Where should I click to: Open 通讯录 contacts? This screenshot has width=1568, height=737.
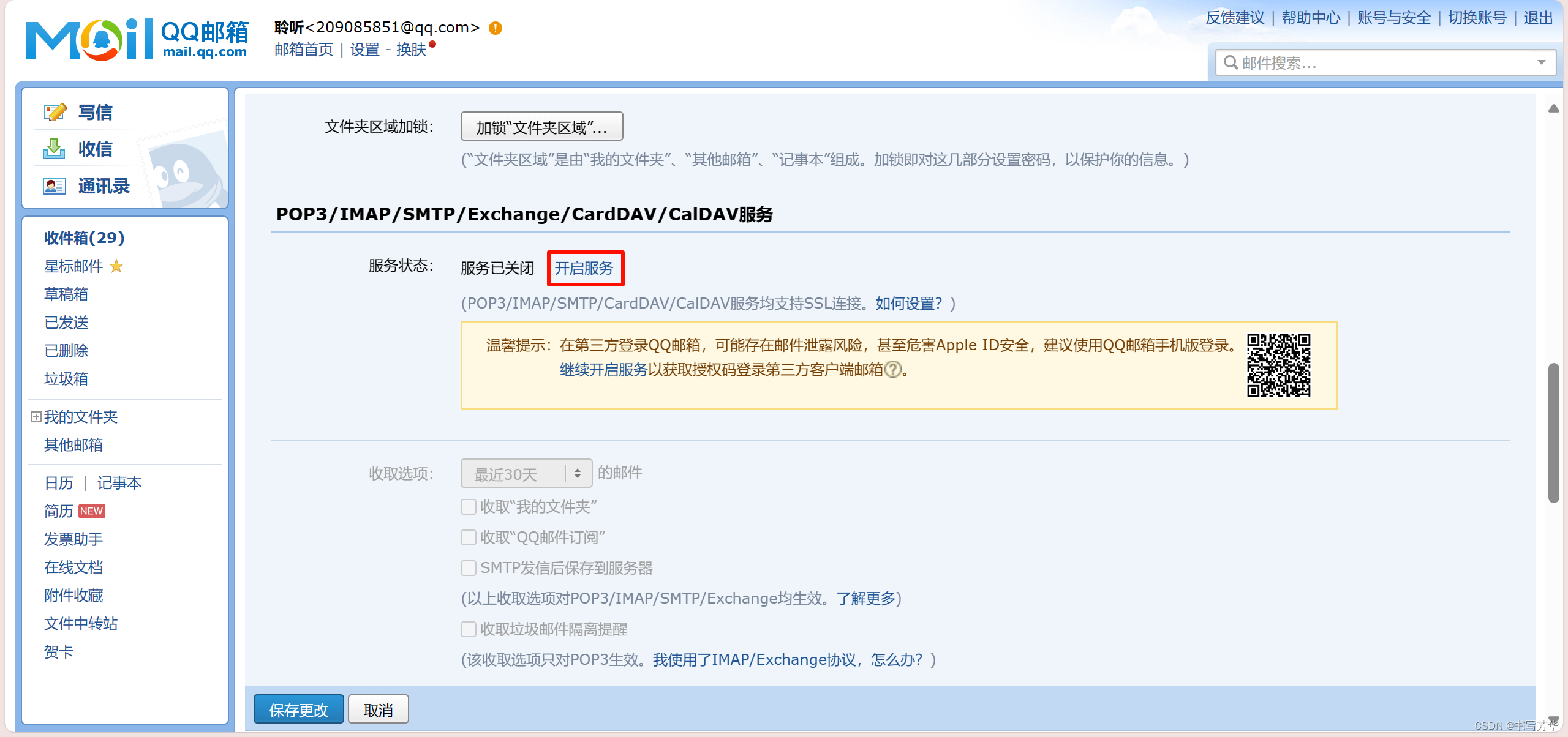point(104,185)
